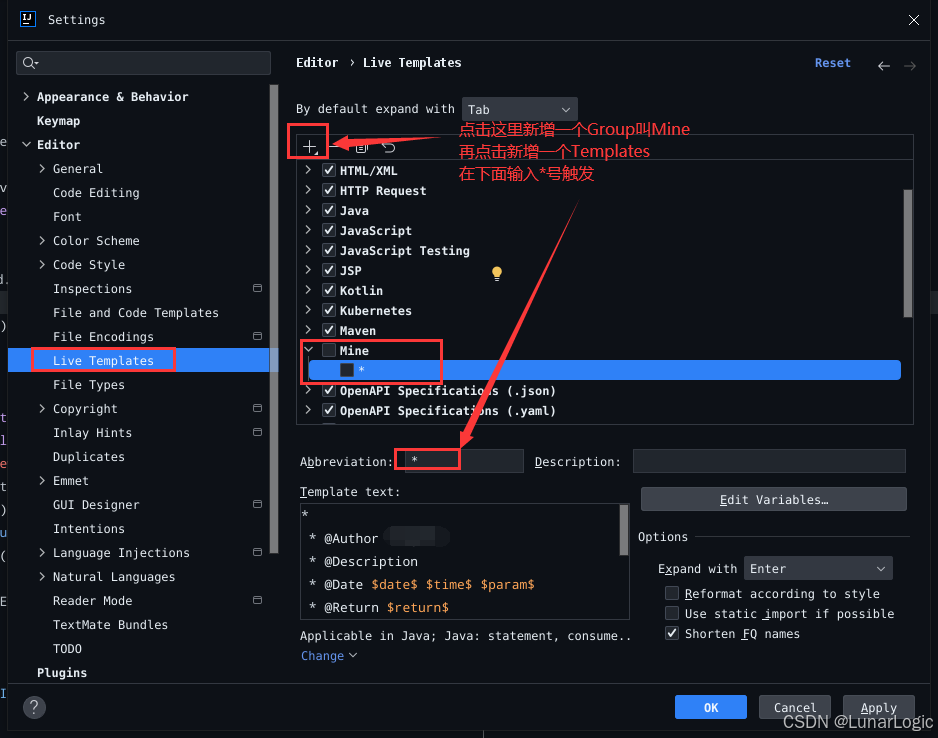Click the project-level icon beside Inspections
Image resolution: width=938 pixels, height=738 pixels.
point(257,288)
